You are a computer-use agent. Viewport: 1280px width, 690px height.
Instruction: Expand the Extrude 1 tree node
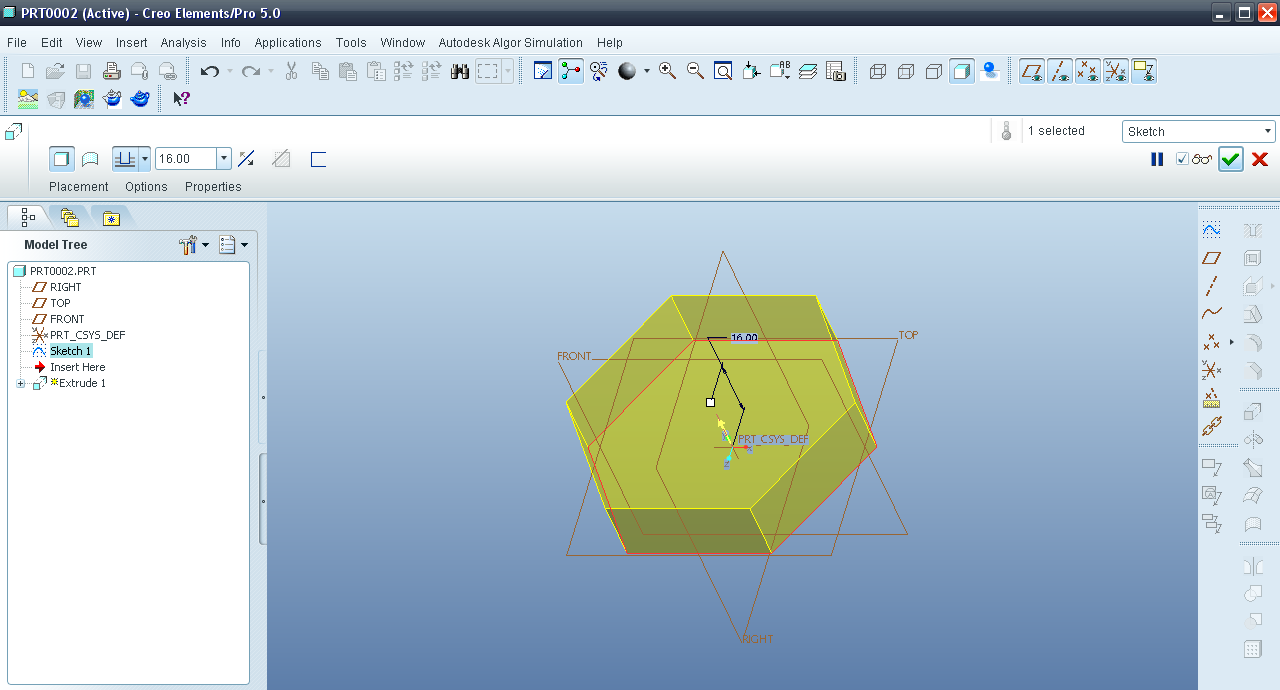pos(20,384)
